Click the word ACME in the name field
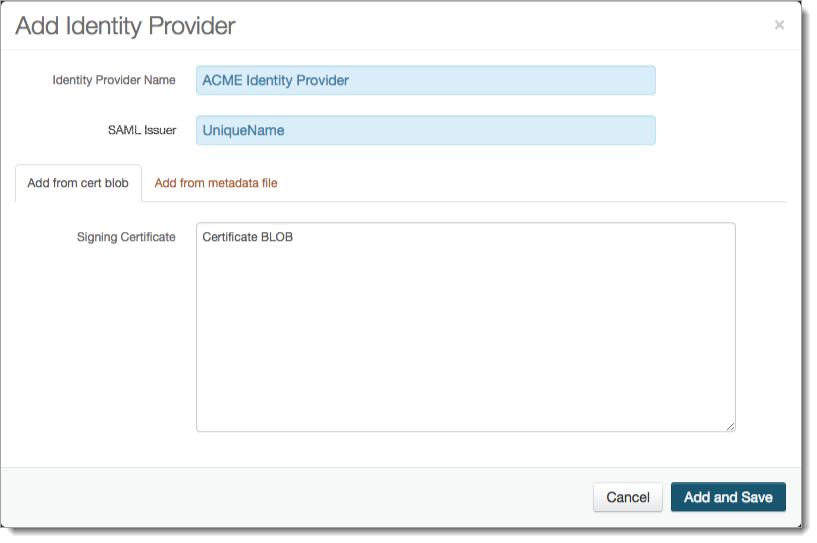Viewport: 817px width, 543px height. 221,80
